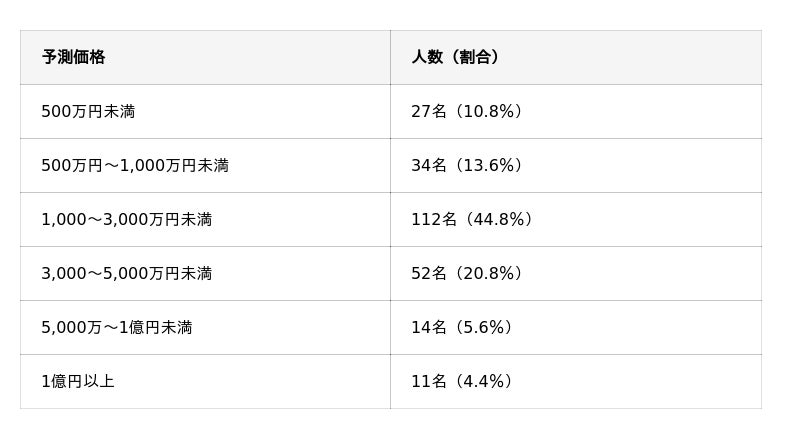800x439 pixels.
Task: Click the 11名（4.4%） cell
Action: tap(461, 381)
